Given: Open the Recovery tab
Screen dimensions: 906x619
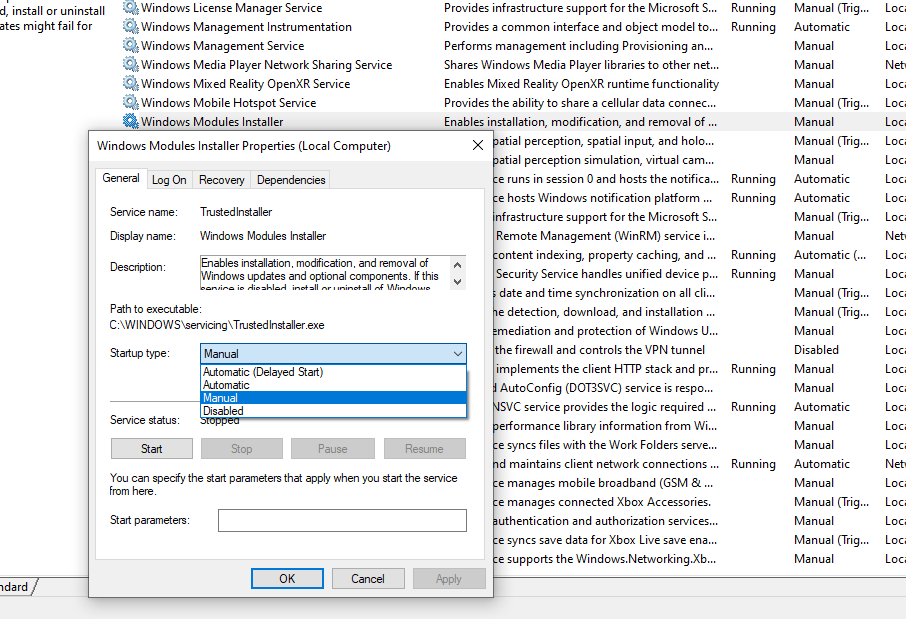Looking at the screenshot, I should coord(221,180).
